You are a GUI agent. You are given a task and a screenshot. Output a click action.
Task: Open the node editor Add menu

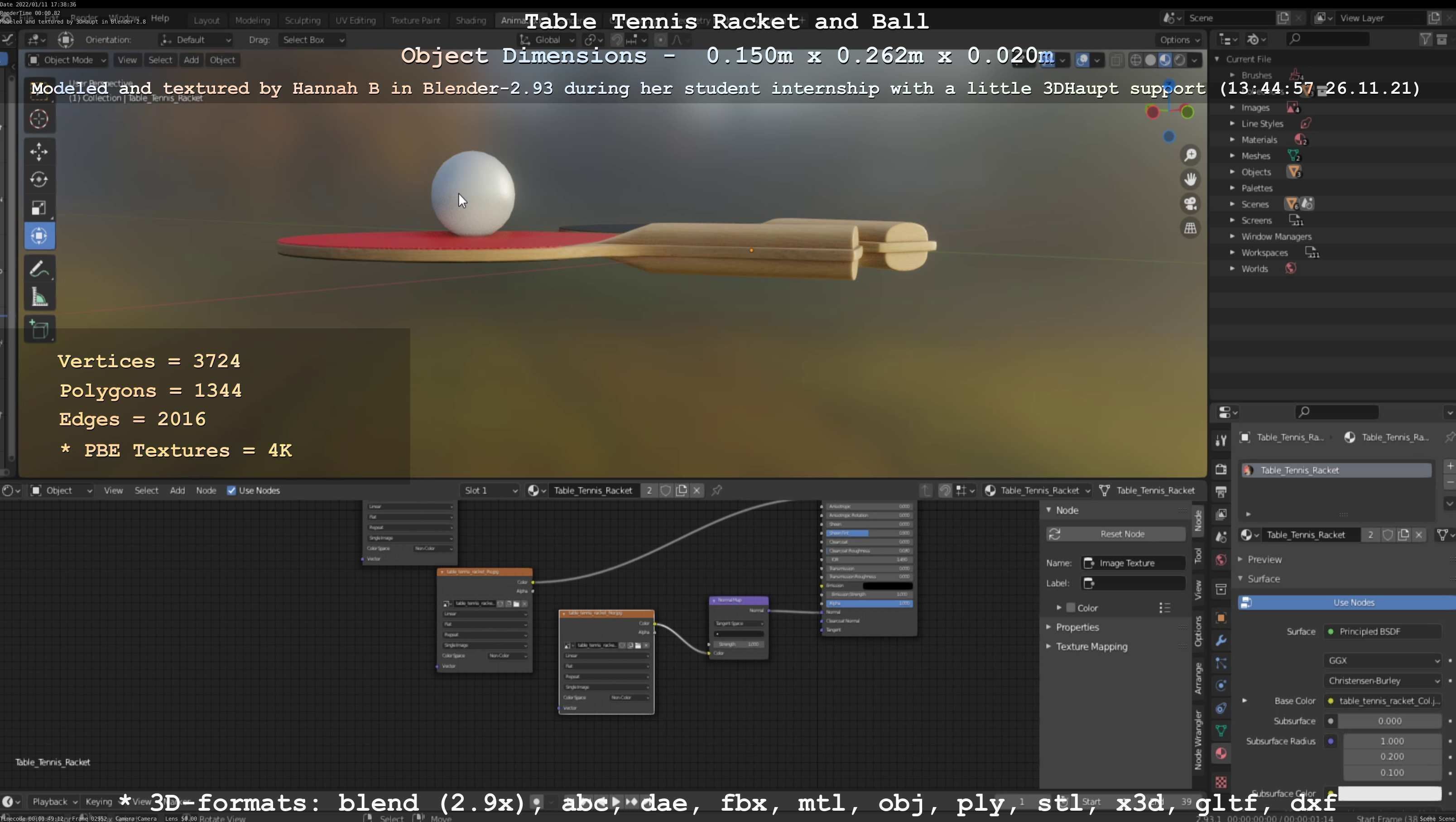(x=178, y=490)
